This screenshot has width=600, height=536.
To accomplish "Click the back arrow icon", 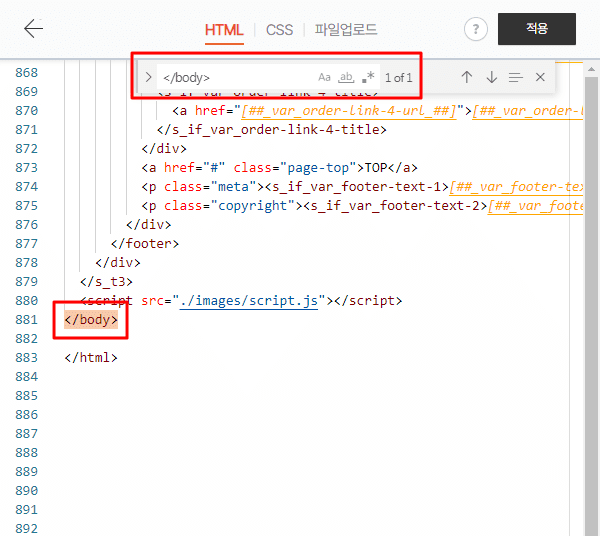I will [x=33, y=29].
